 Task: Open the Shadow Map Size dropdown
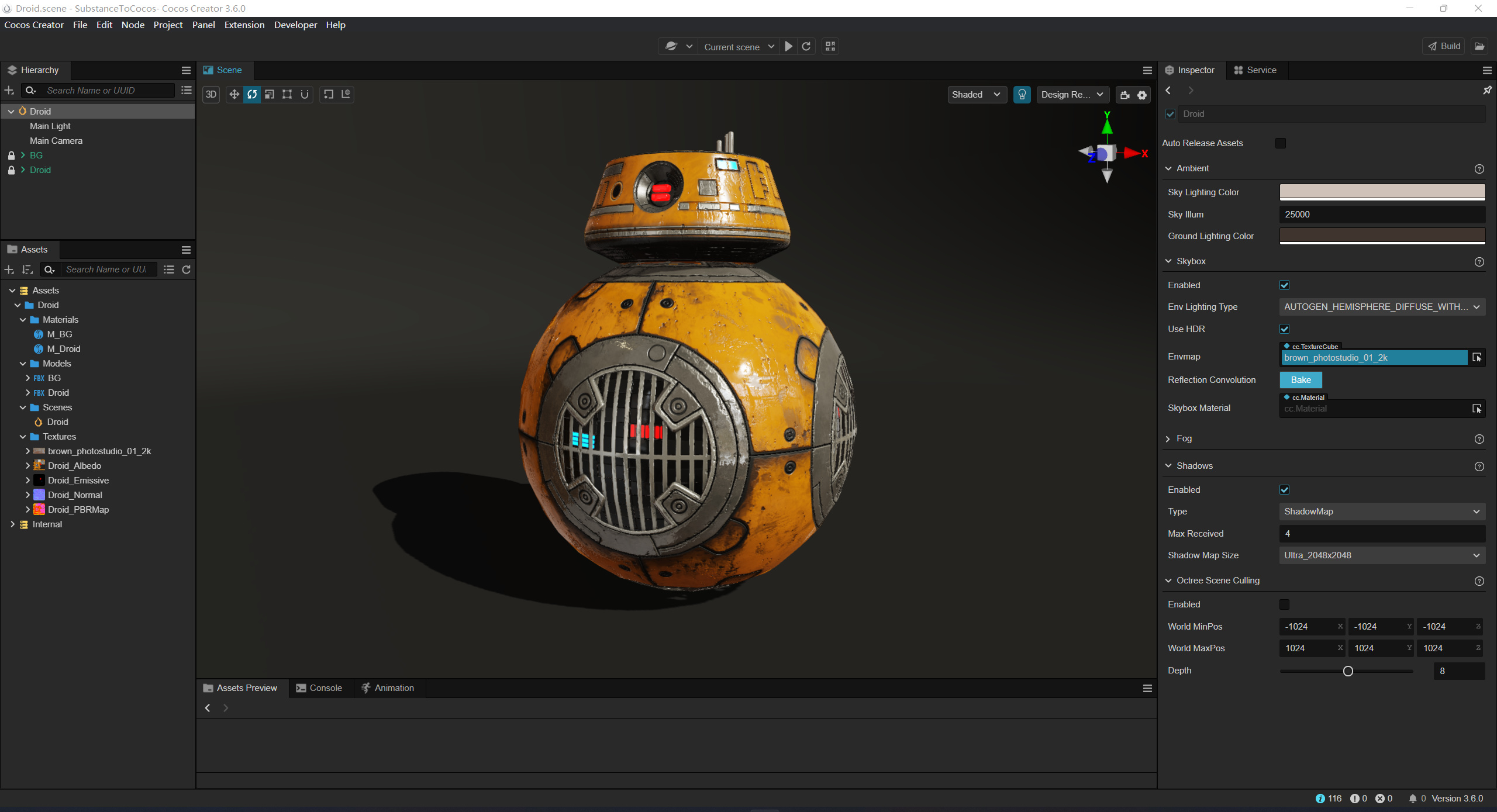click(x=1382, y=555)
